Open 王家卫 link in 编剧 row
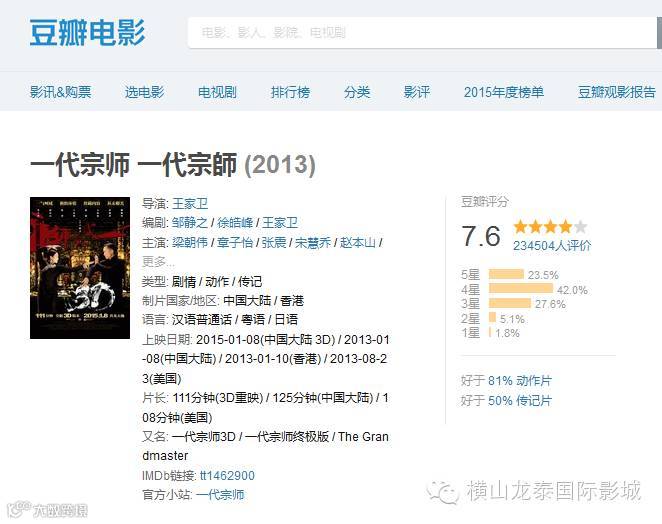 [280, 223]
